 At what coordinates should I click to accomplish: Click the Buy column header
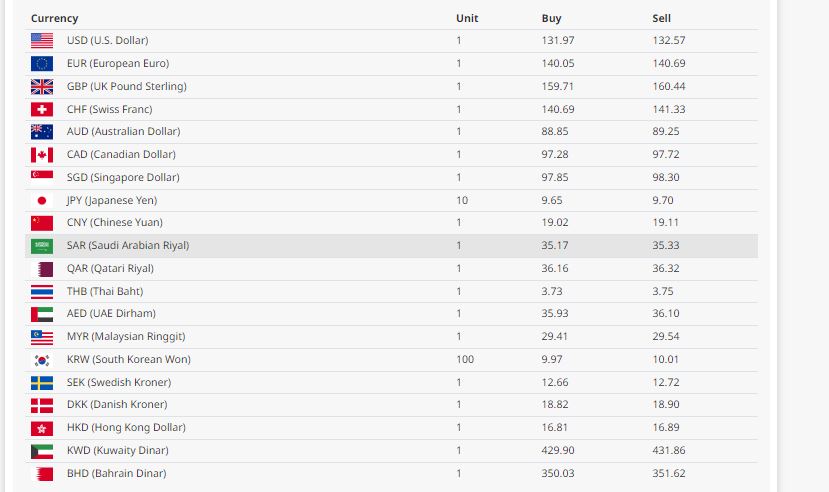tap(551, 18)
